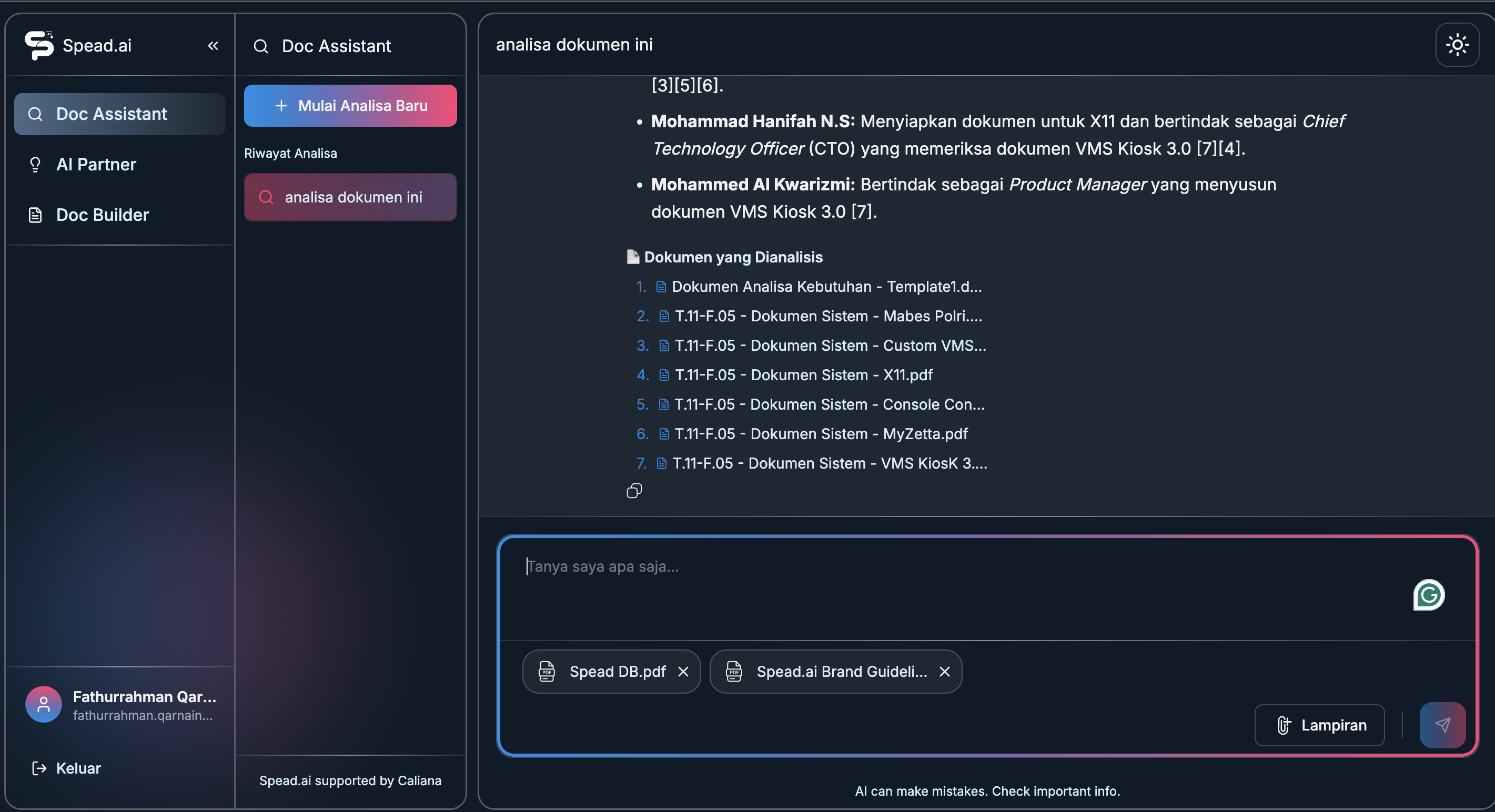Toggle light/dark theme with the sun icon
The width and height of the screenshot is (1495, 812).
tap(1457, 44)
